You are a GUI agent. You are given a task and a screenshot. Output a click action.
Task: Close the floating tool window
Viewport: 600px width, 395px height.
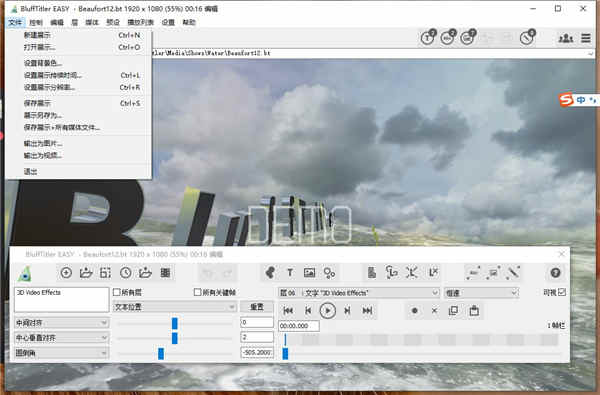click(561, 254)
